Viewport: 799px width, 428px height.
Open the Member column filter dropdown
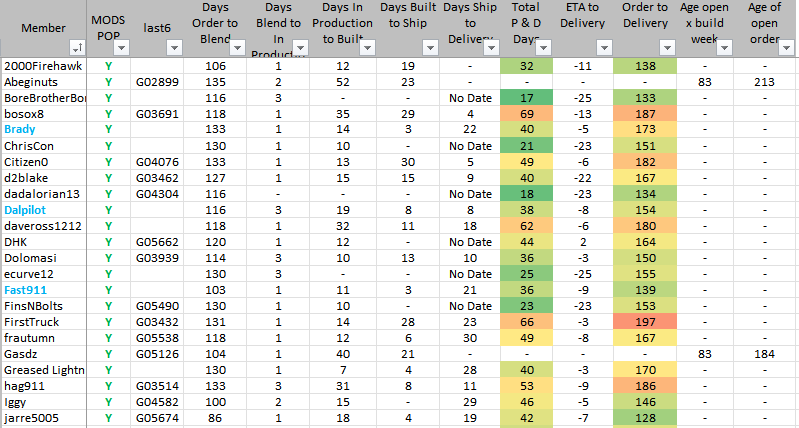click(77, 48)
